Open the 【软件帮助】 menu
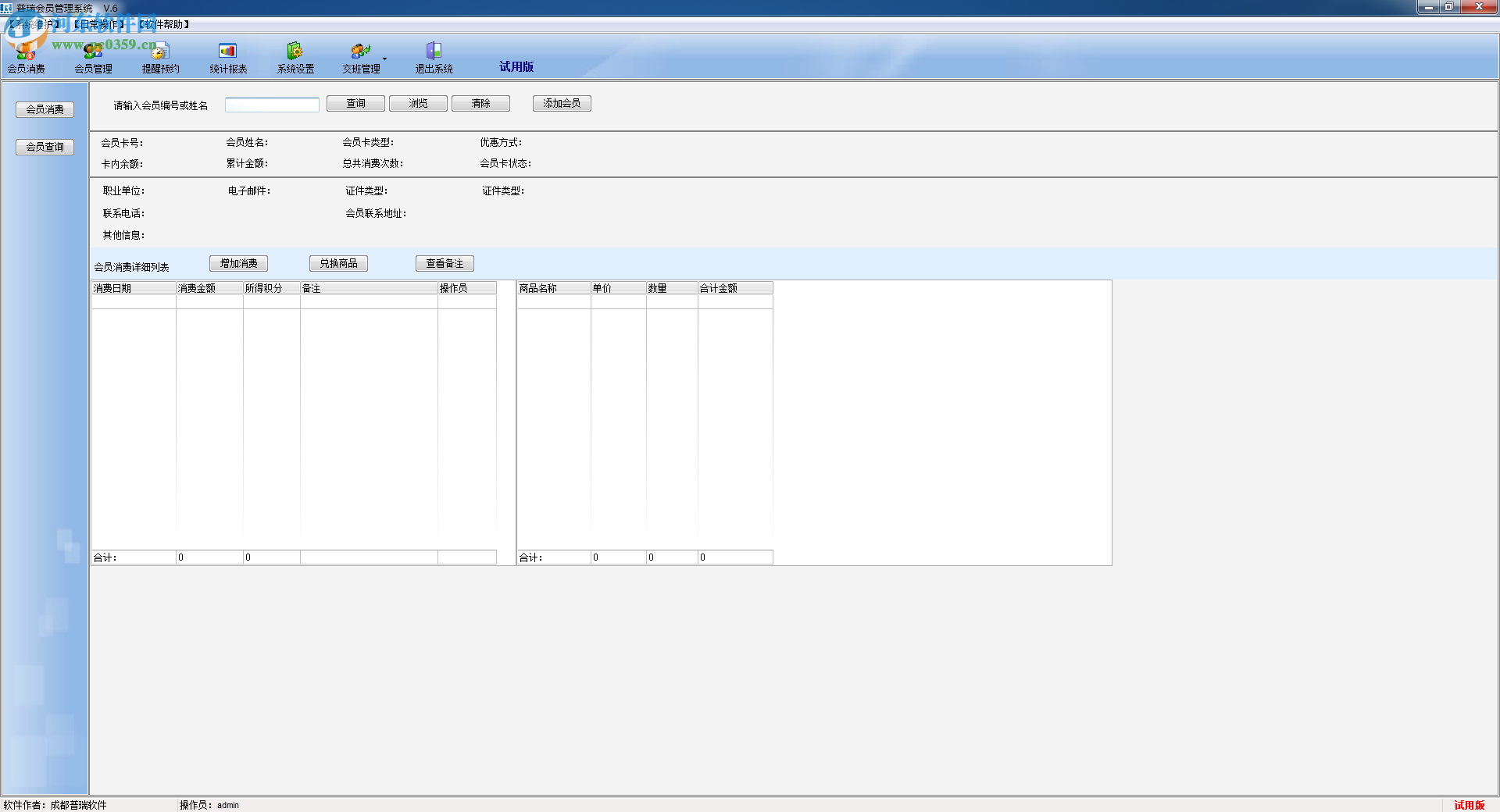Image resolution: width=1500 pixels, height=812 pixels. (164, 24)
